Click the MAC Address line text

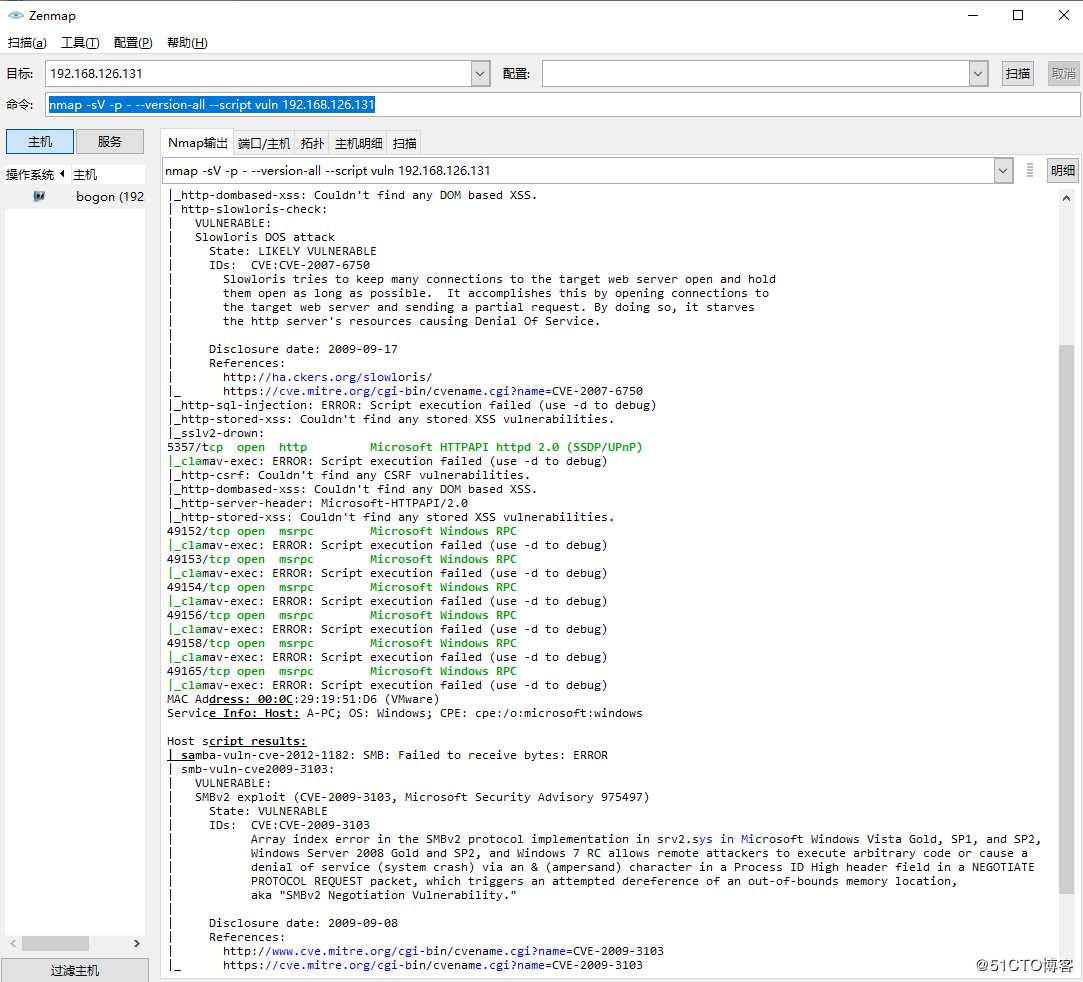tap(303, 699)
